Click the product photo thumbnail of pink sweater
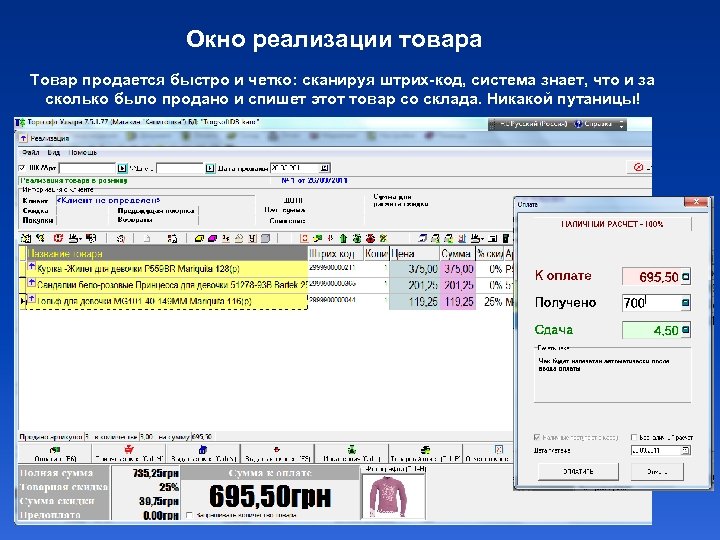This screenshot has height=540, width=720. coord(394,496)
